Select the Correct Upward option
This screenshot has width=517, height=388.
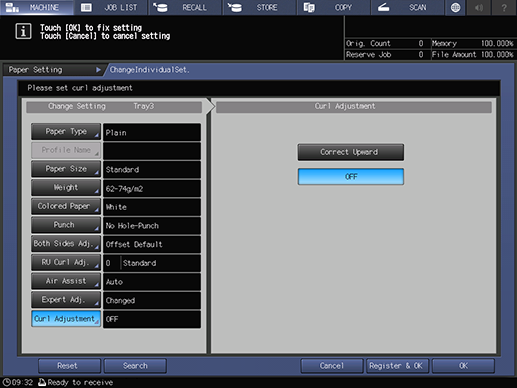pyautogui.click(x=350, y=152)
